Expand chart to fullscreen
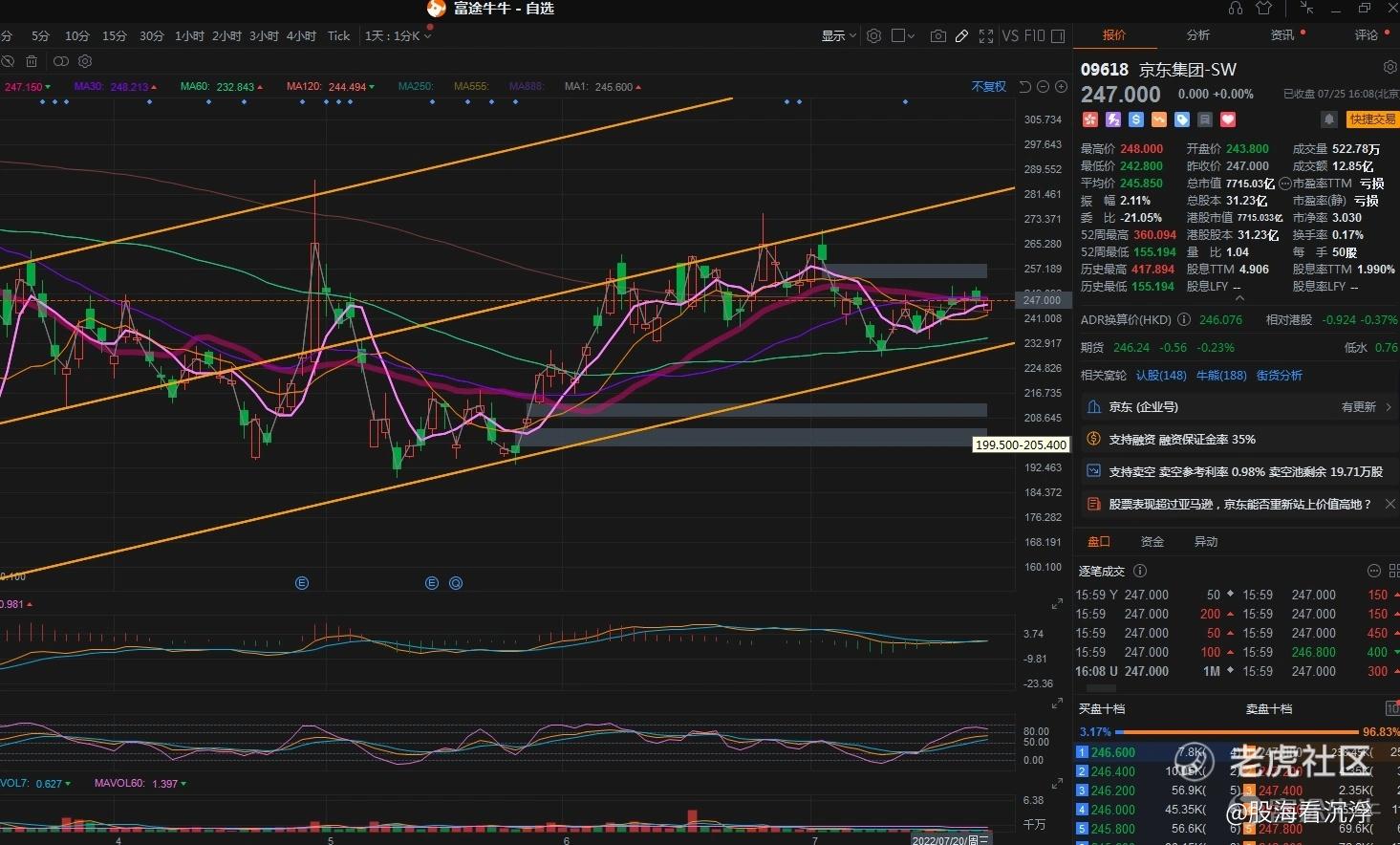The height and width of the screenshot is (845, 1400). pos(986,35)
